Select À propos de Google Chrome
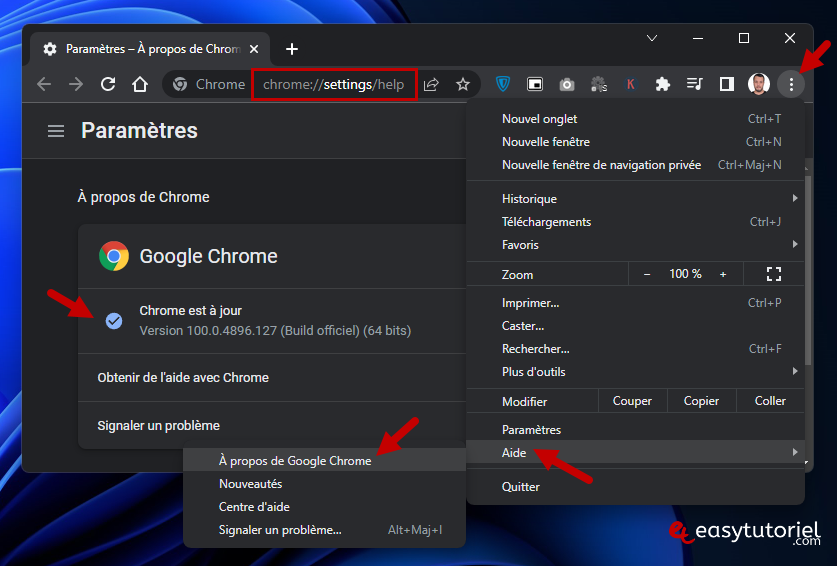The height and width of the screenshot is (566, 837). pyautogui.click(x=325, y=461)
